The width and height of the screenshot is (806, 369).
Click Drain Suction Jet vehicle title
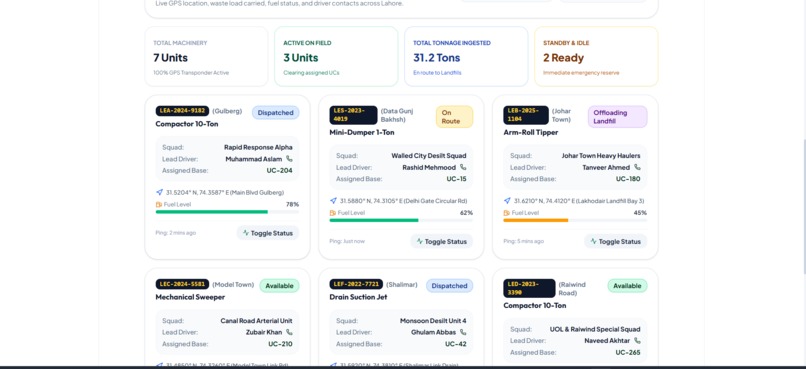tap(358, 297)
